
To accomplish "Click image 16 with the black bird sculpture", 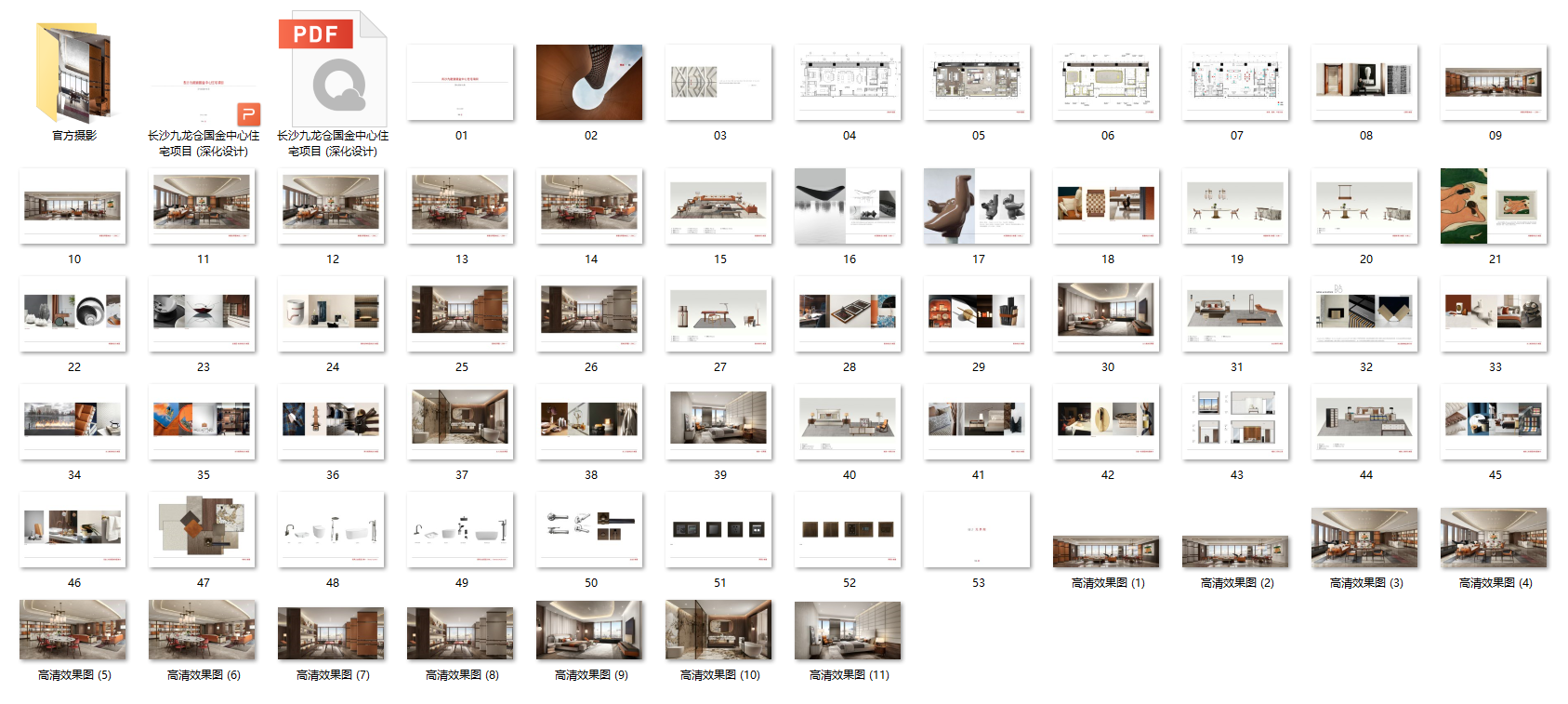I will tap(848, 206).
